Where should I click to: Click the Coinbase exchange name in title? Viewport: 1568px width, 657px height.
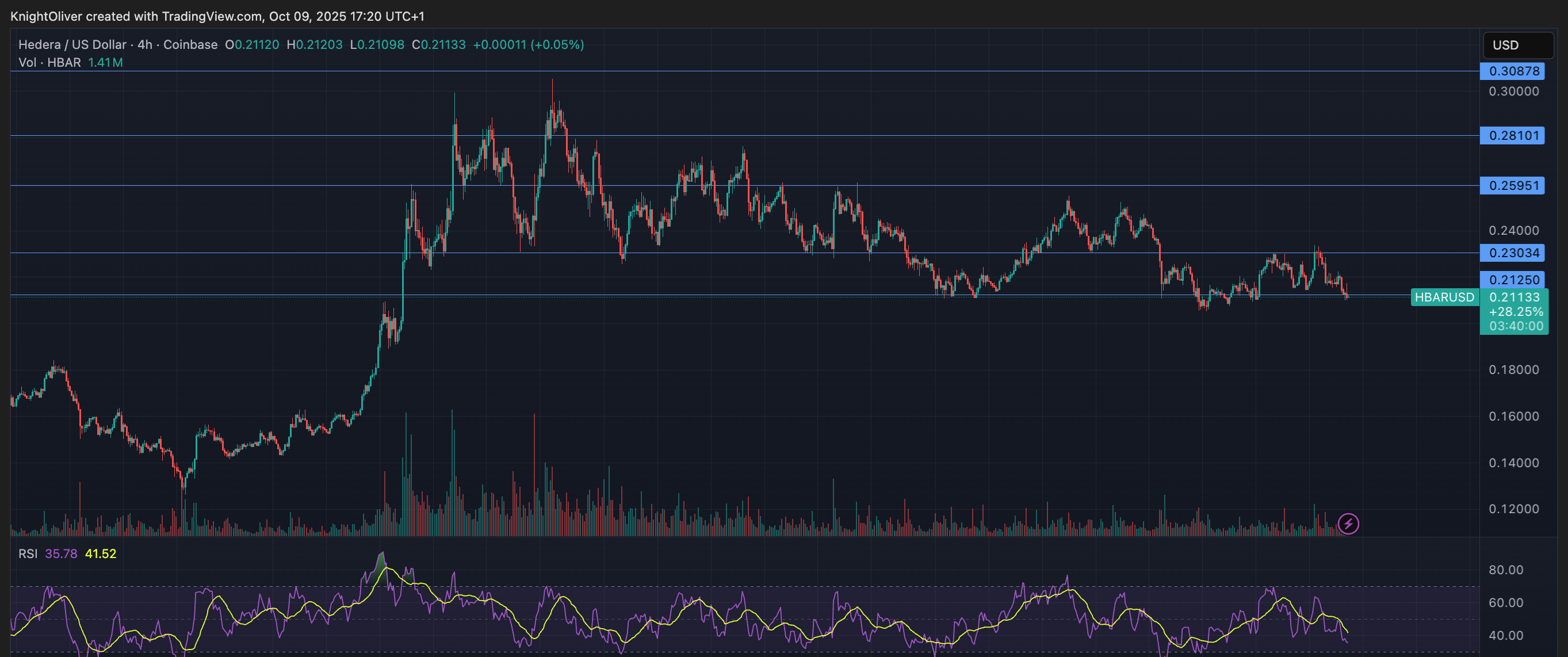coord(190,44)
